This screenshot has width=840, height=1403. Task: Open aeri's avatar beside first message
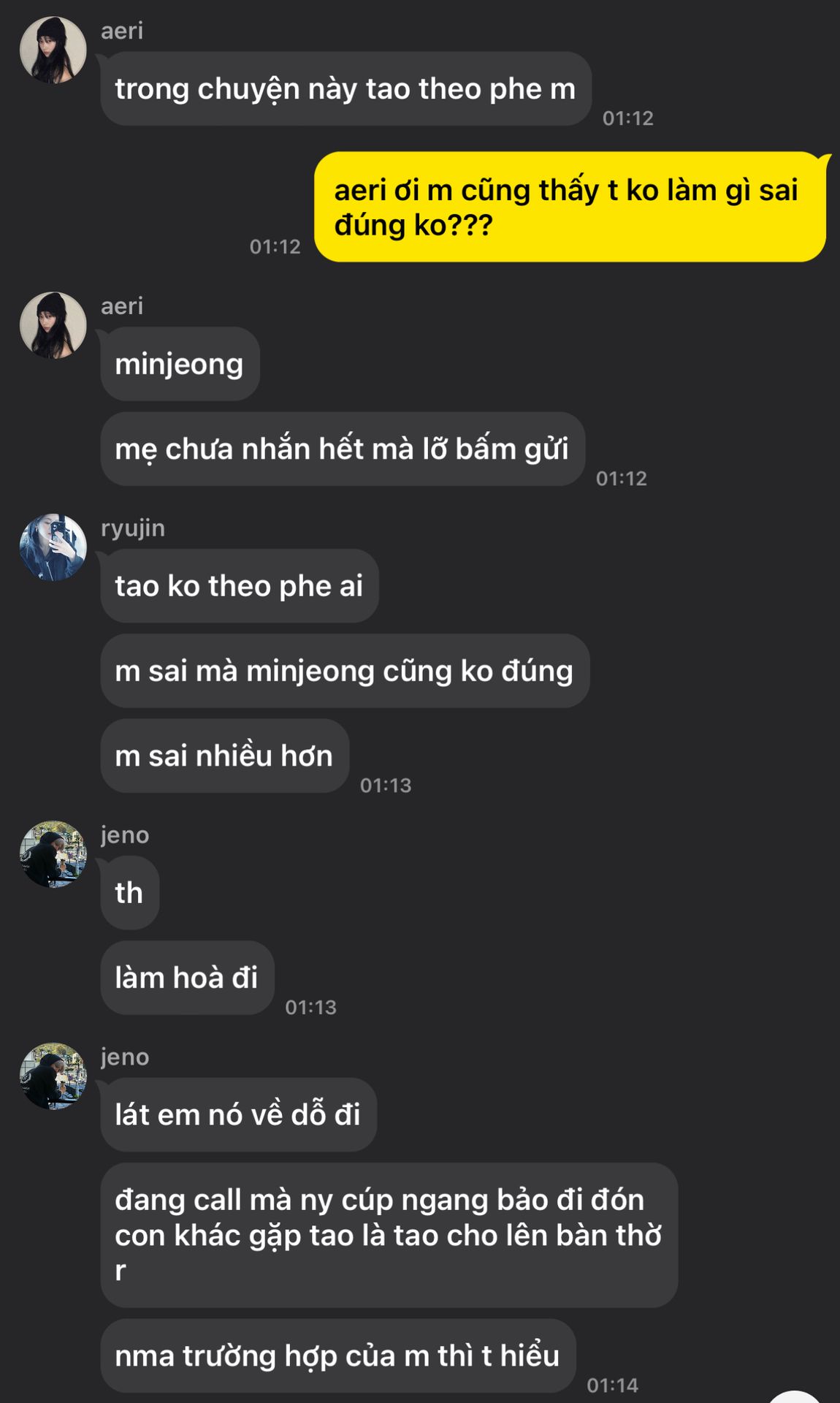[x=53, y=50]
